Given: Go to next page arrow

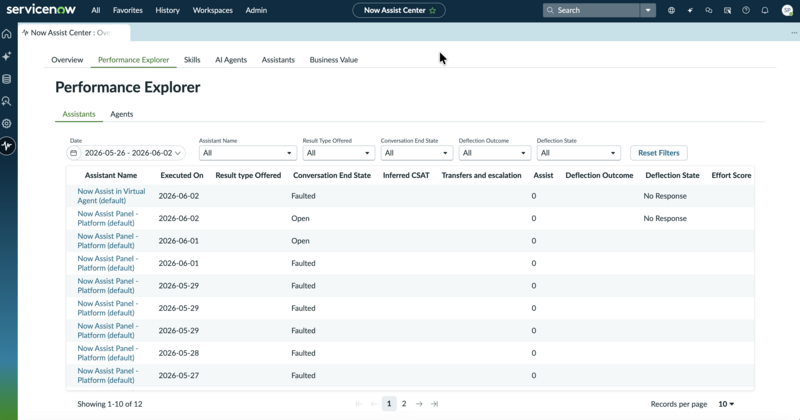Looking at the screenshot, I should point(419,404).
